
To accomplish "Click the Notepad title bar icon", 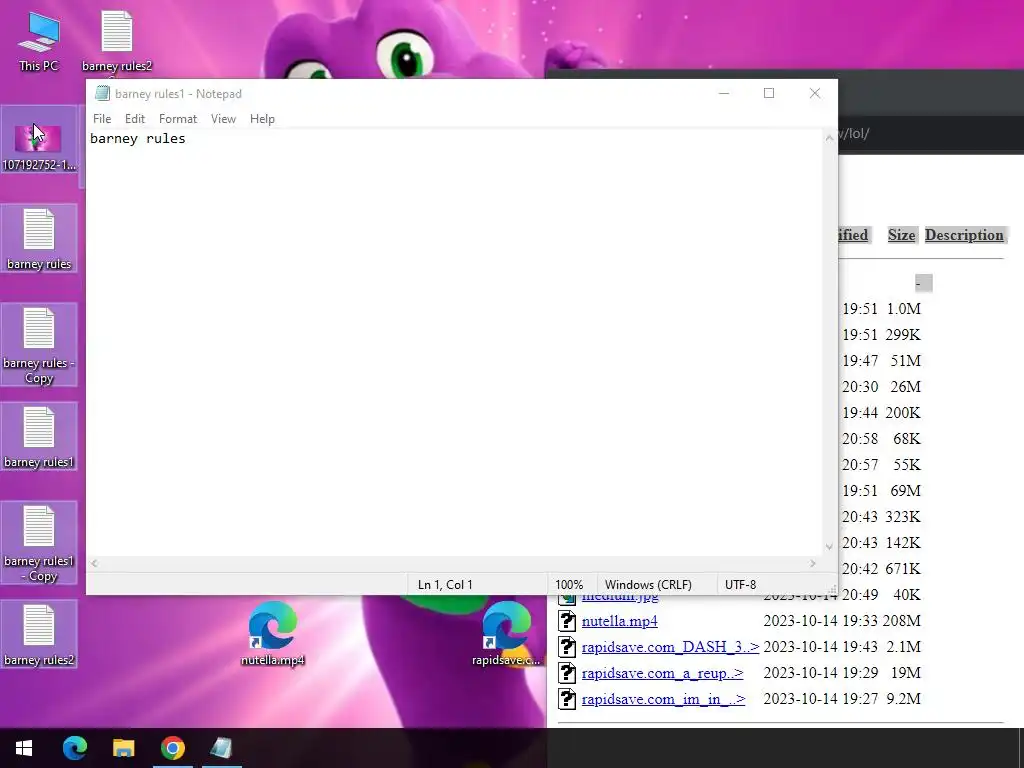I will pyautogui.click(x=102, y=93).
